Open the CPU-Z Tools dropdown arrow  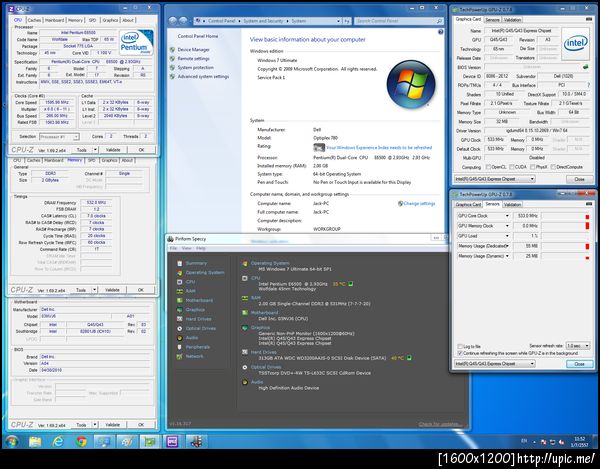[93, 149]
